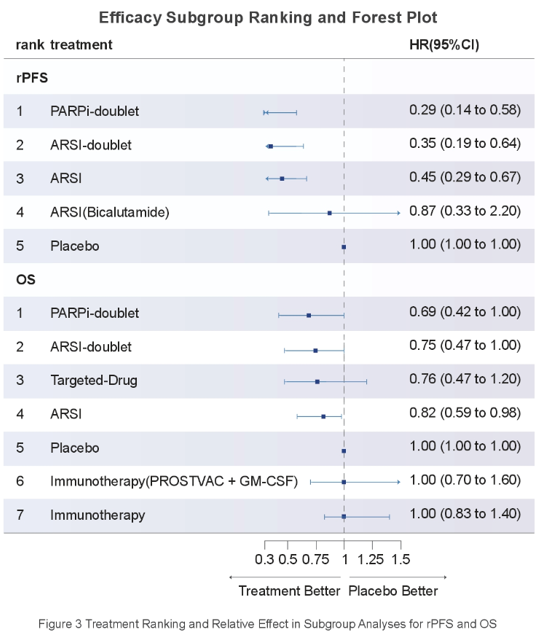This screenshot has width=544, height=640.
Task: Click the OS PARPi-doublet point estimate square
Action: (309, 316)
